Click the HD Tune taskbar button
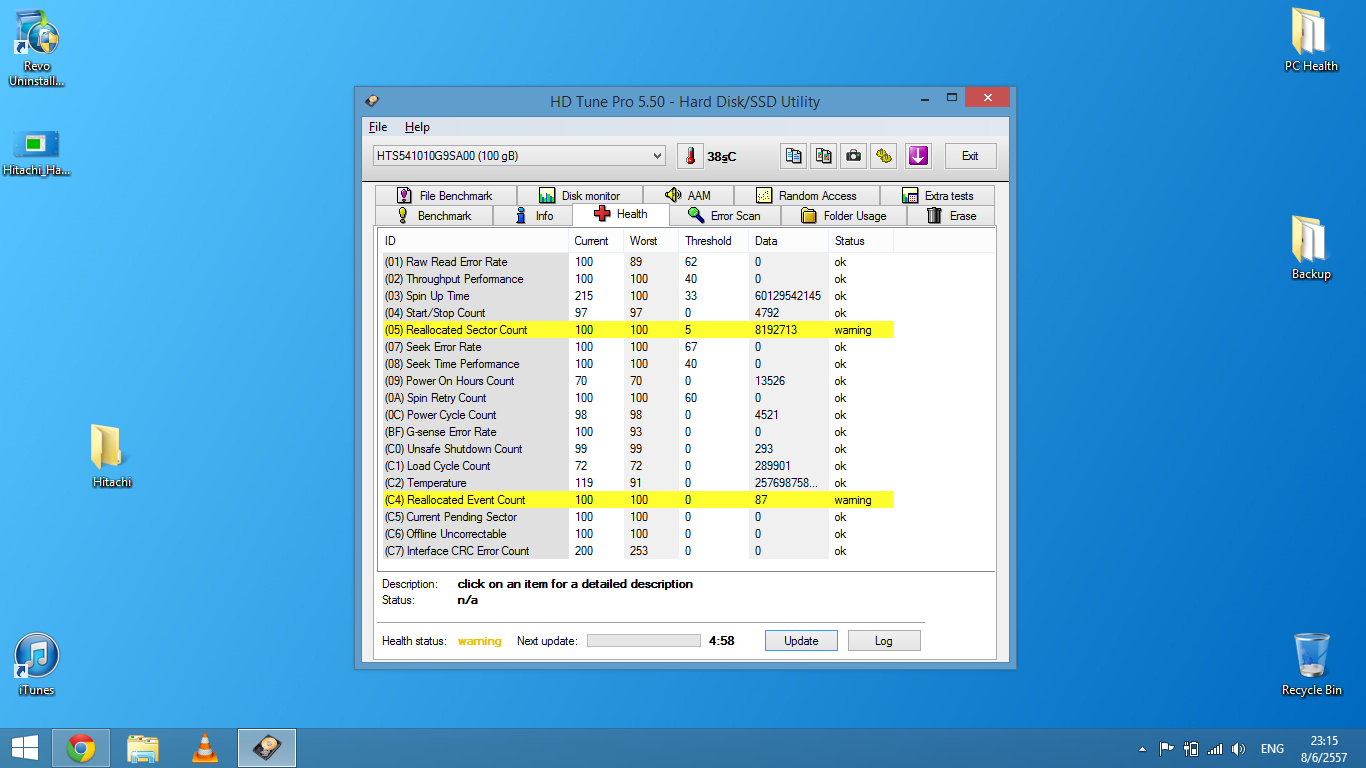The width and height of the screenshot is (1366, 768). point(267,748)
